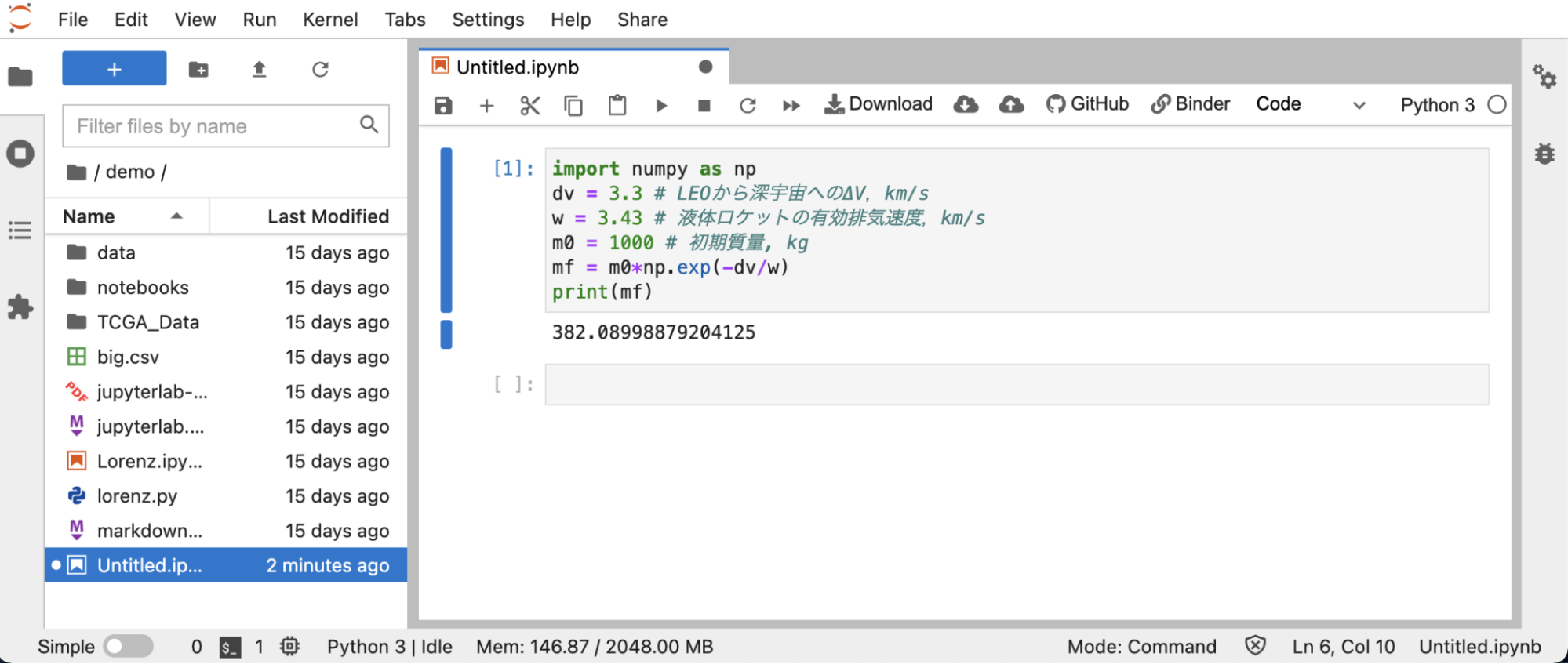Open the Run menu
Image resolution: width=1568 pixels, height=664 pixels.
pos(260,20)
